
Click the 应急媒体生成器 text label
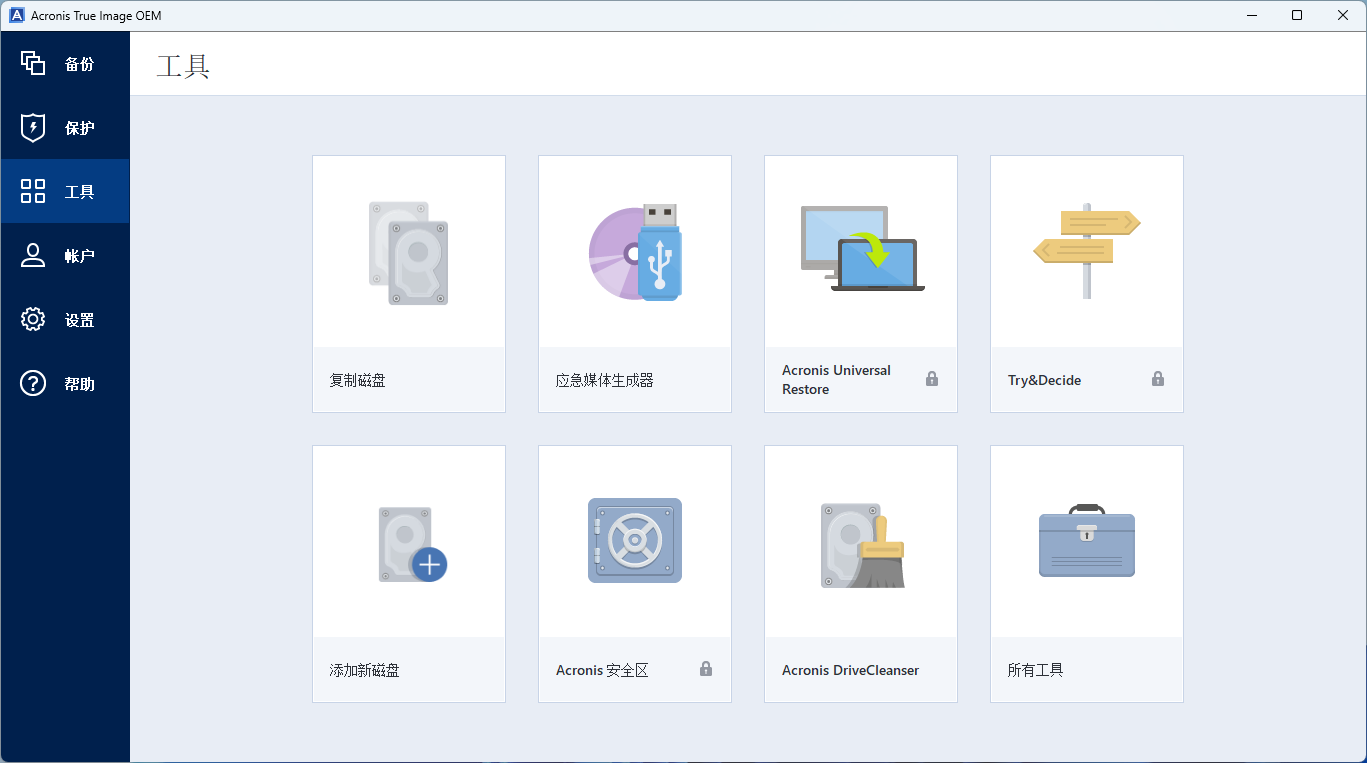604,380
